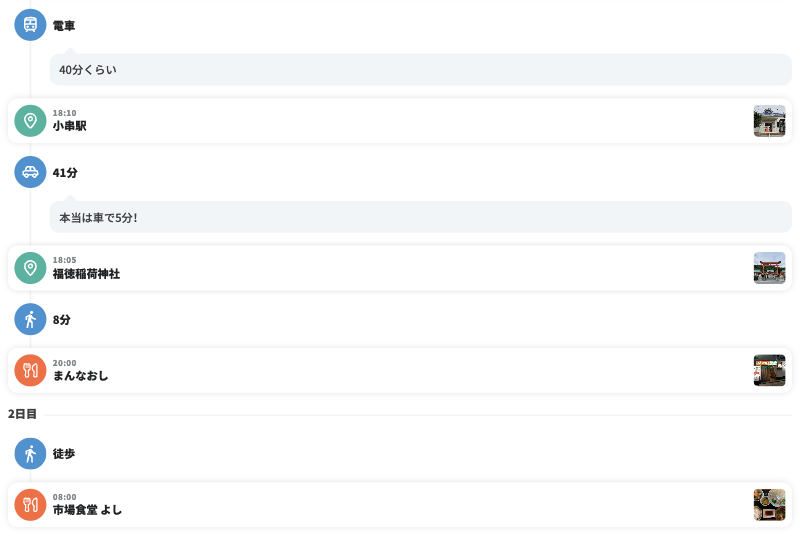800x542 pixels.
Task: Click the restaurant icon for 市場食堂 よし
Action: click(x=30, y=504)
